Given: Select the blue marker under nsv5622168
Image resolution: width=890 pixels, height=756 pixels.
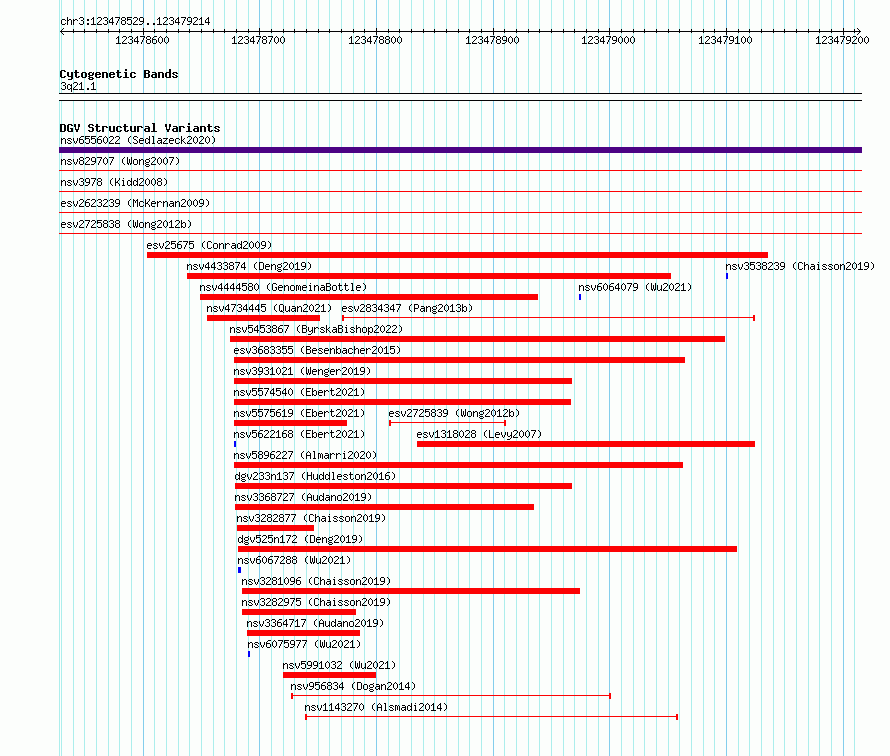Looking at the screenshot, I should [x=235, y=444].
